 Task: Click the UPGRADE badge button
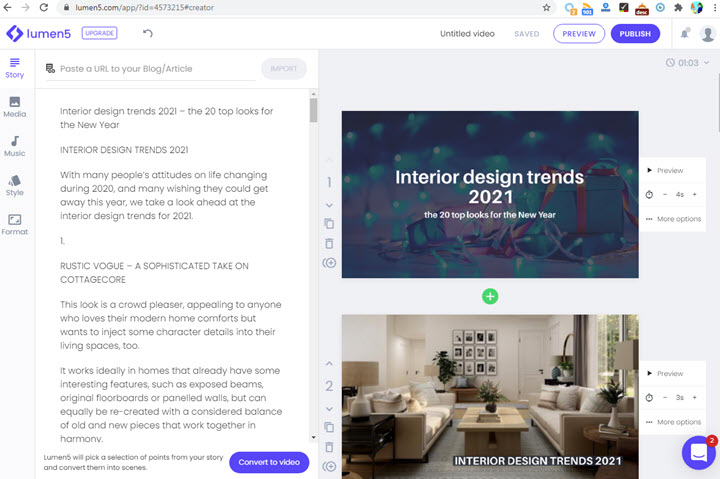tap(100, 33)
